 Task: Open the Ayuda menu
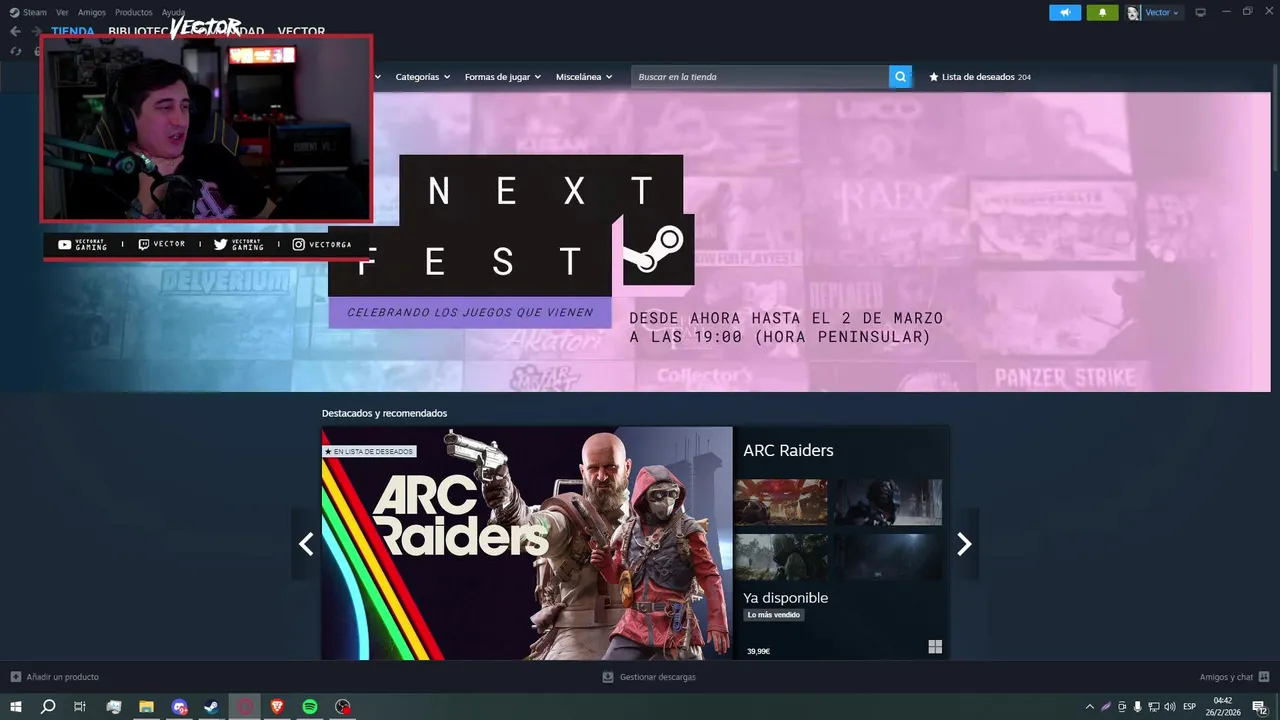tap(173, 12)
